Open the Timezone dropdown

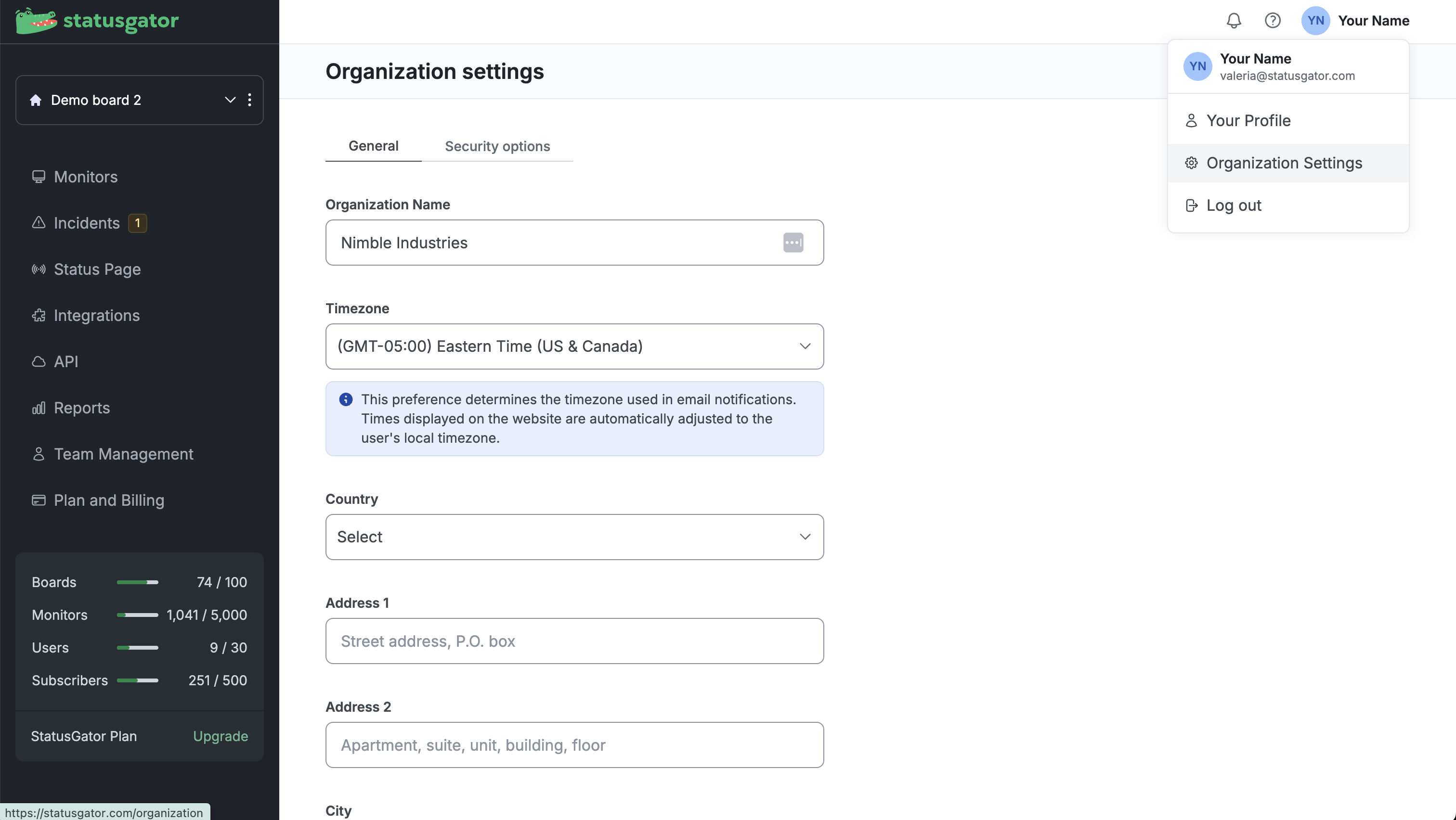pos(574,346)
